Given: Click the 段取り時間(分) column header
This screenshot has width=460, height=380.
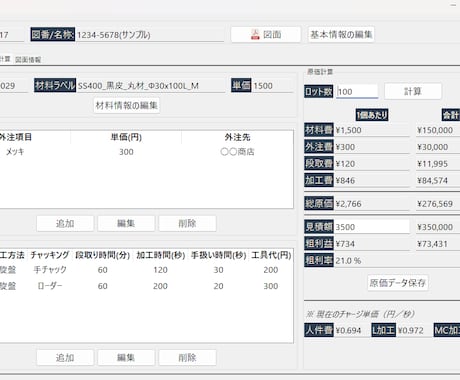Looking at the screenshot, I should tap(102, 255).
